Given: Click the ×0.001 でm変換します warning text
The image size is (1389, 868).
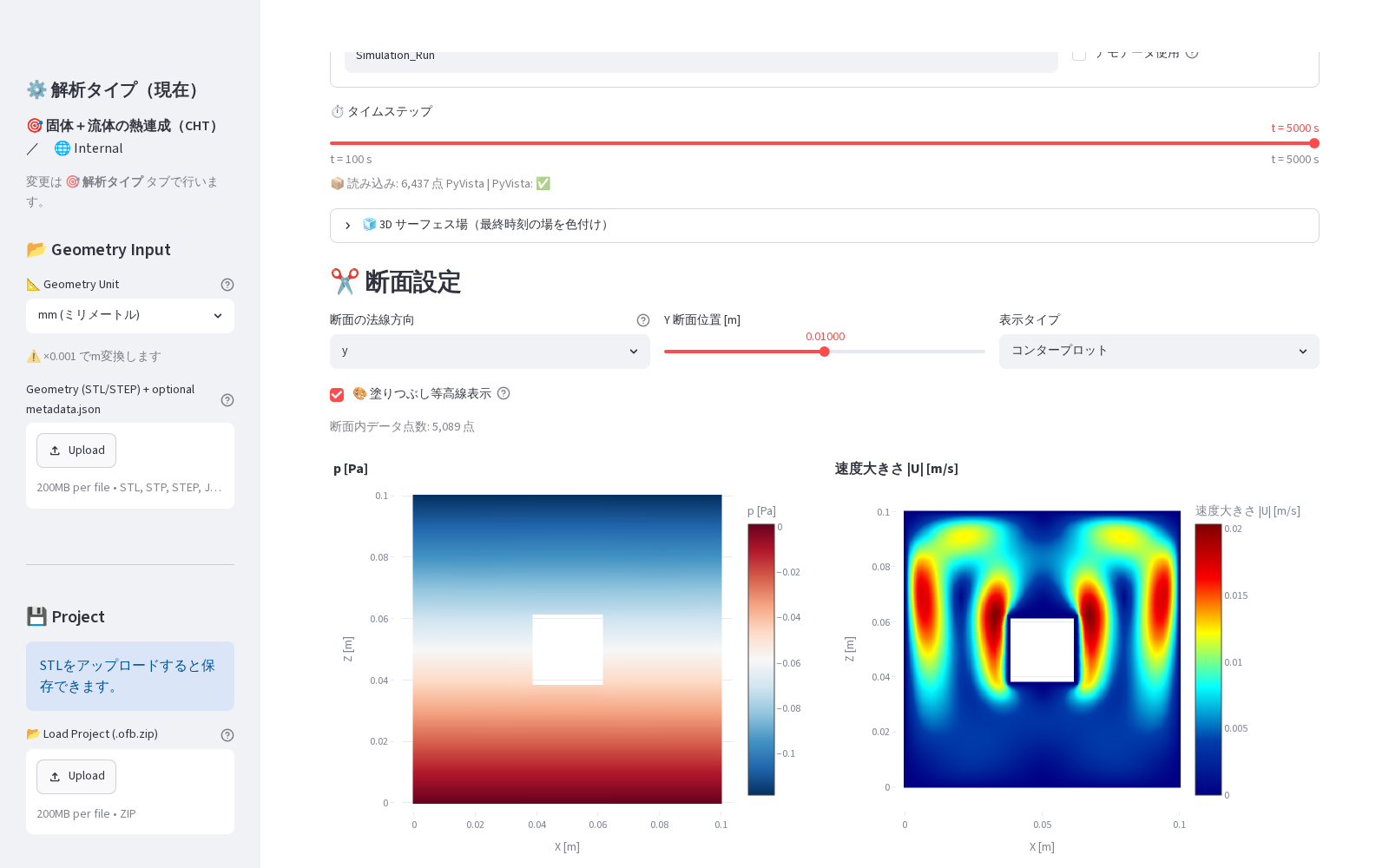Looking at the screenshot, I should point(94,357).
